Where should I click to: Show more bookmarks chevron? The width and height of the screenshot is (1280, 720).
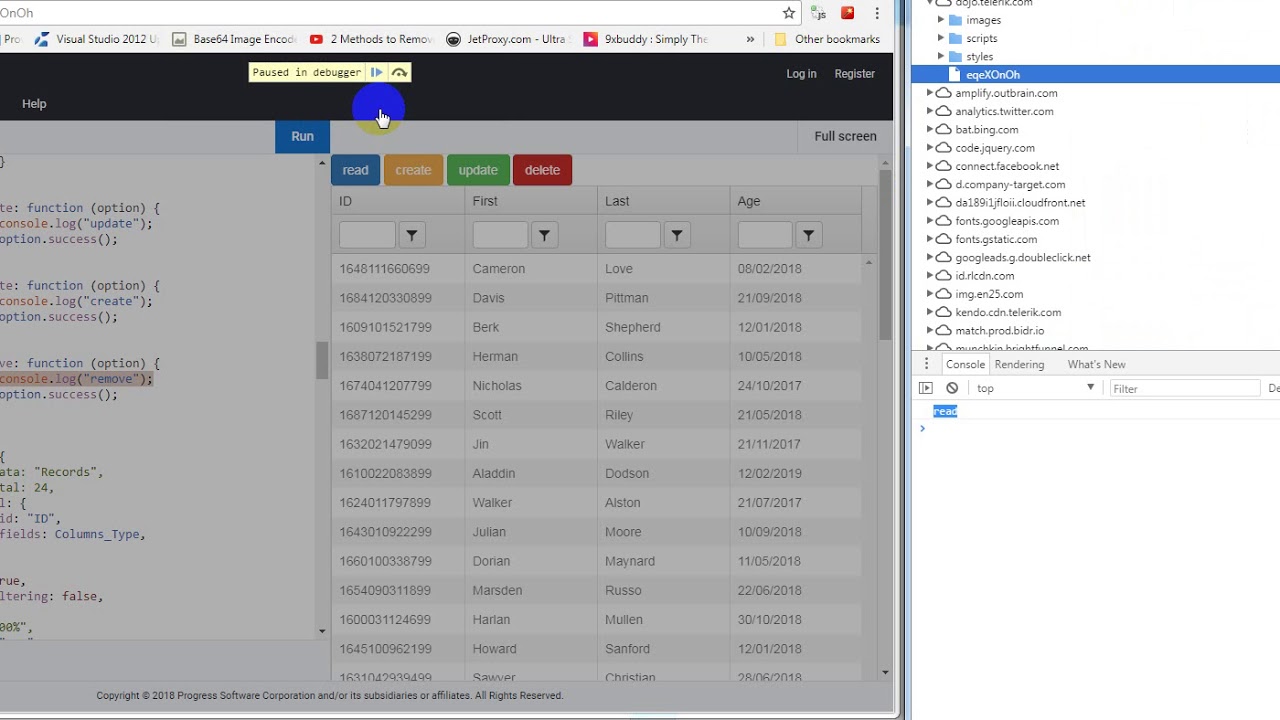click(x=750, y=39)
